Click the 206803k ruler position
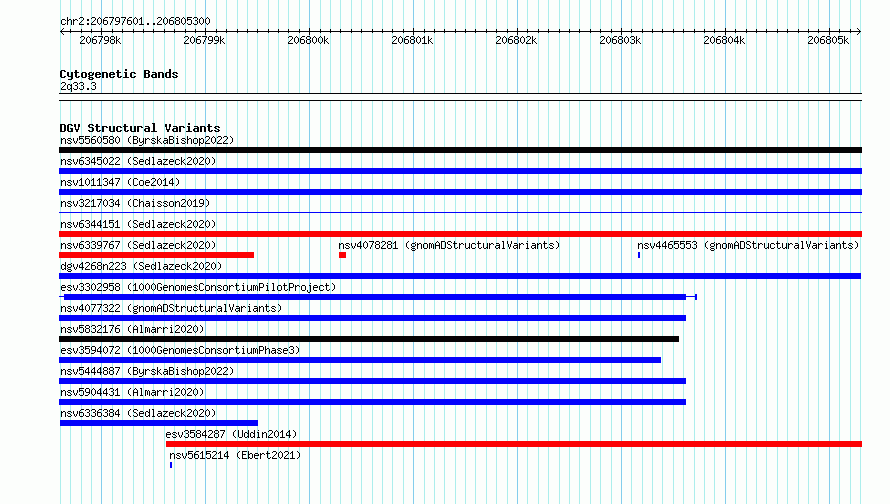This screenshot has height=504, width=890. [620, 40]
